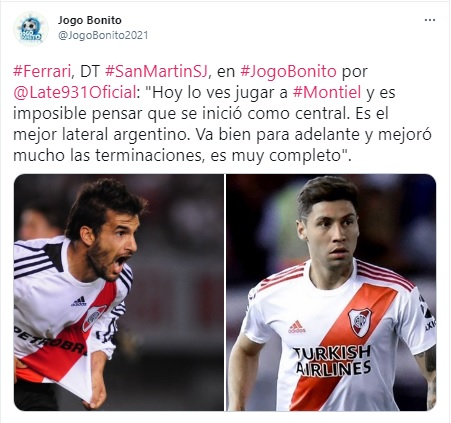Click the River Plate crest on left jersey

click(93, 318)
